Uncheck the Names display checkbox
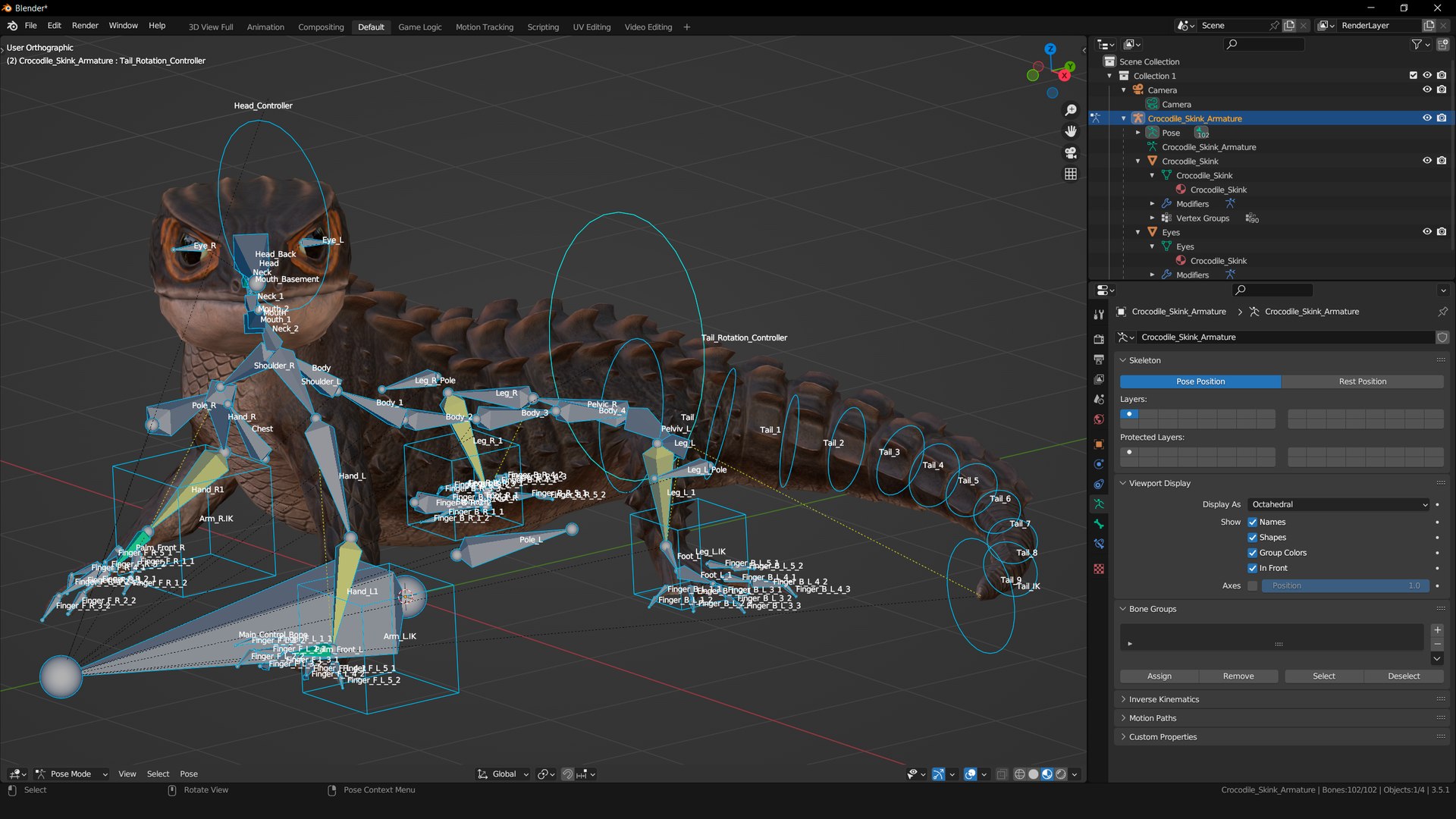 click(x=1252, y=522)
